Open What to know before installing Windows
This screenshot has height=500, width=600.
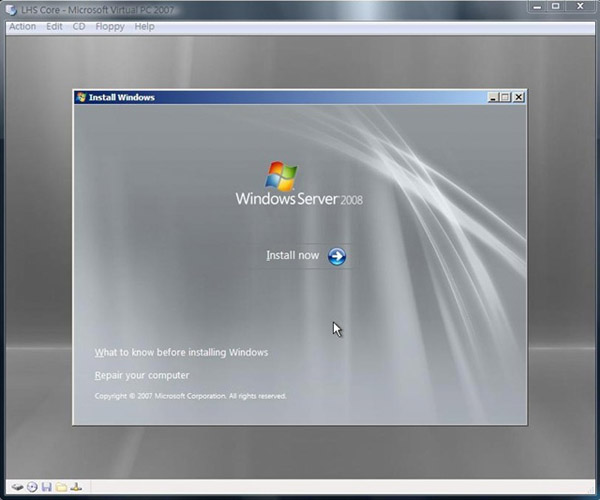pyautogui.click(x=181, y=353)
